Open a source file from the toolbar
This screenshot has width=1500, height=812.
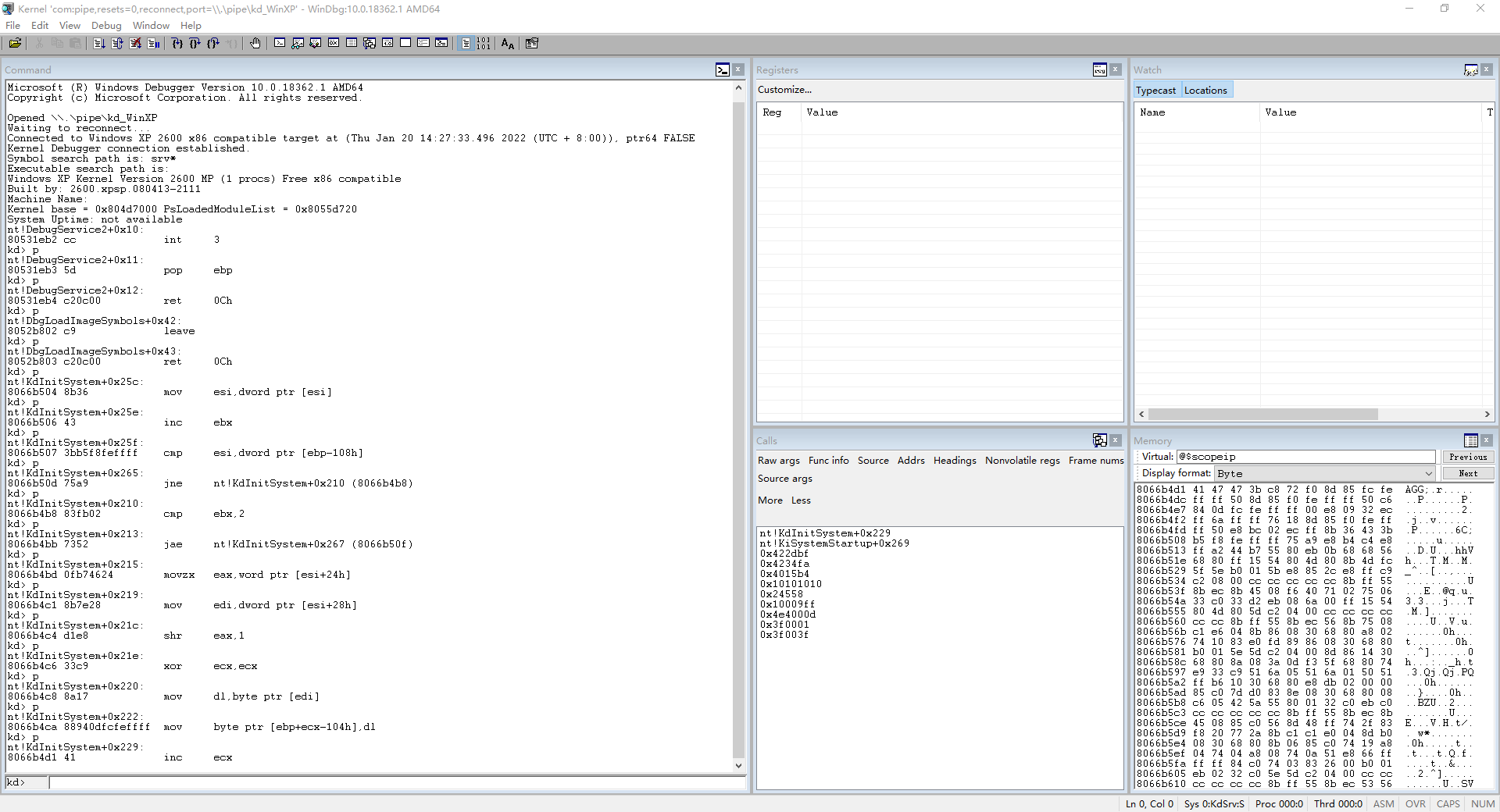(15, 44)
